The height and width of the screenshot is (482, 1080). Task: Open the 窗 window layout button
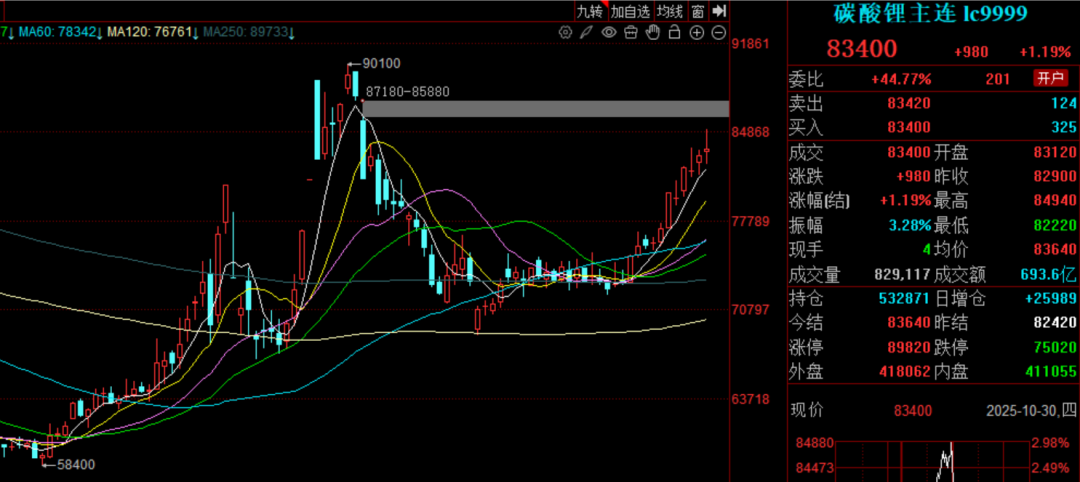(697, 11)
